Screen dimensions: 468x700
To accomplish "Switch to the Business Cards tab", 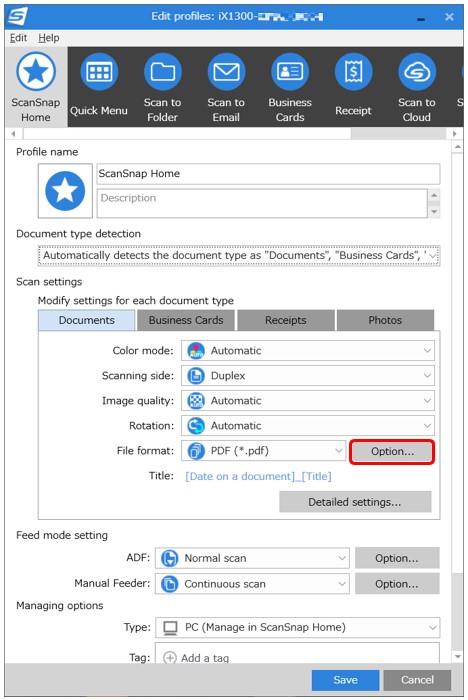I will (x=186, y=320).
